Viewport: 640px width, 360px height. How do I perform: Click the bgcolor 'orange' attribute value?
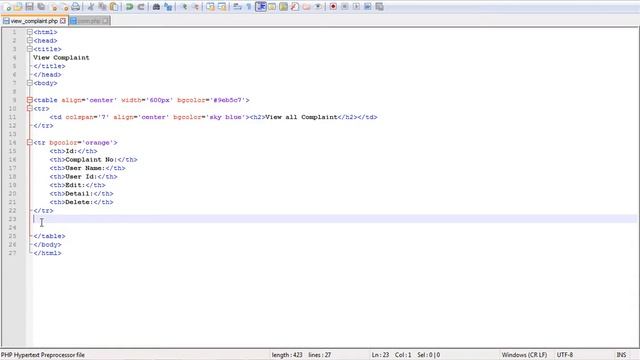[98, 143]
